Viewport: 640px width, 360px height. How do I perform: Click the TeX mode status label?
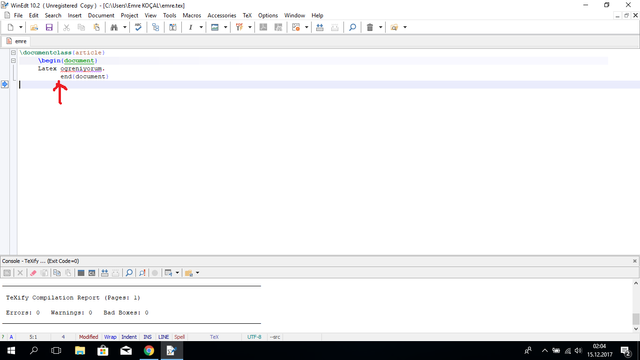[x=214, y=337]
